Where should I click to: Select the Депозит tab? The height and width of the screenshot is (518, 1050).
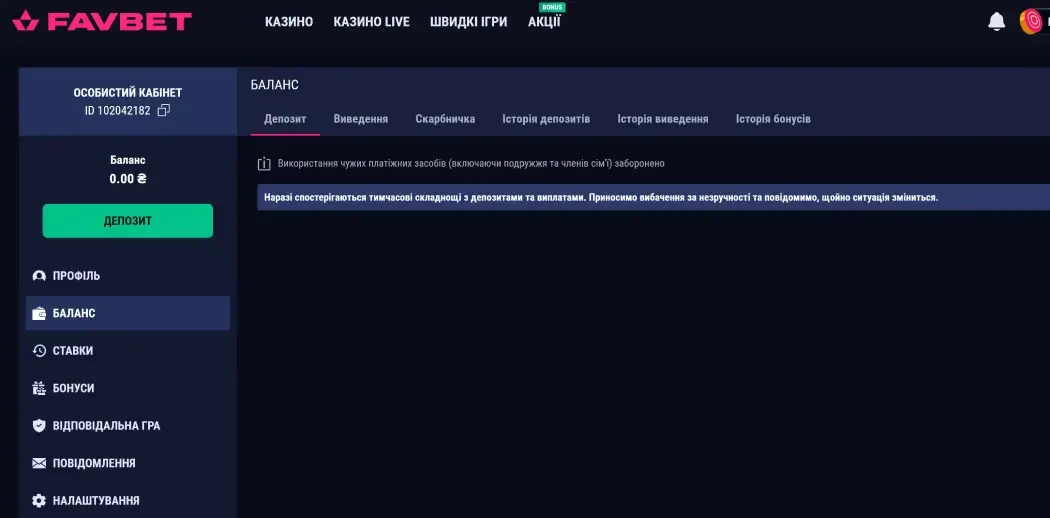(x=285, y=119)
